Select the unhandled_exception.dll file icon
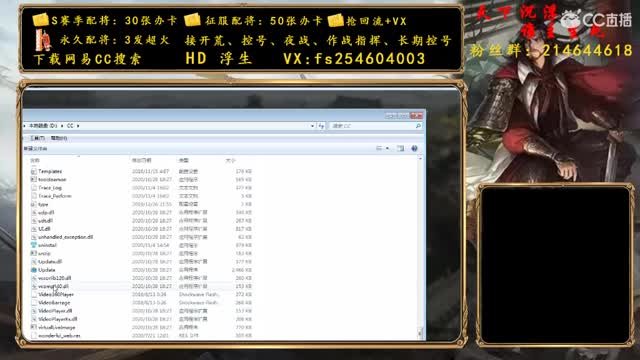This screenshot has height=360, width=640. click(x=34, y=237)
